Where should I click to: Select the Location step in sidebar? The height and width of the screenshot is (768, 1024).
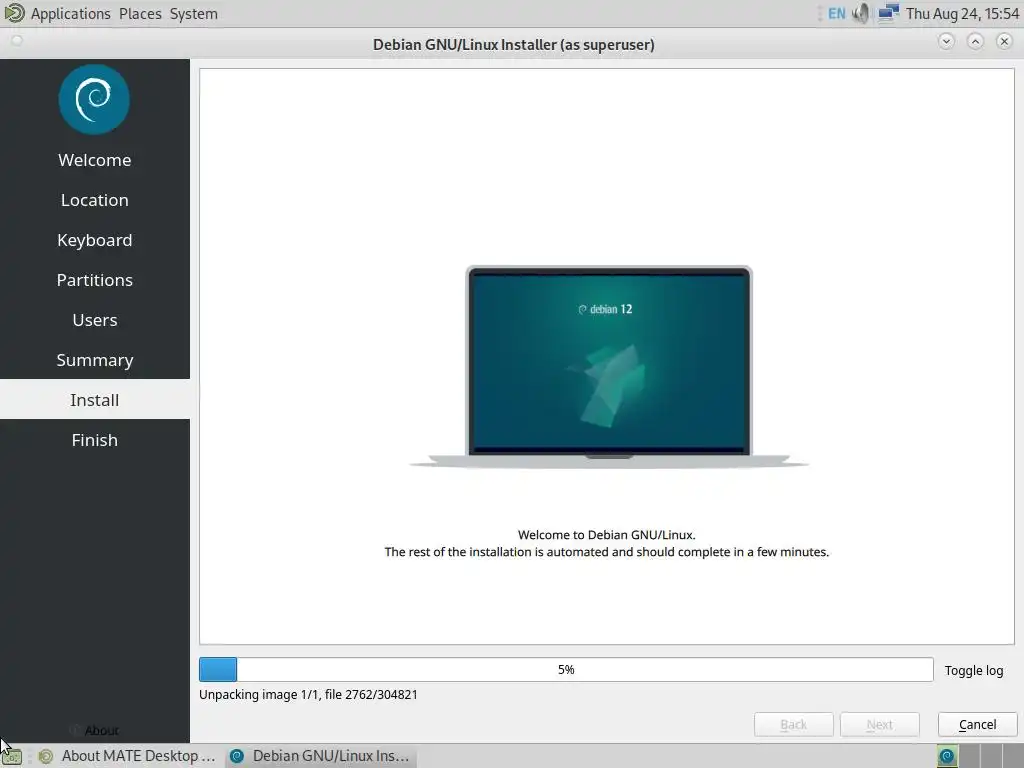95,200
